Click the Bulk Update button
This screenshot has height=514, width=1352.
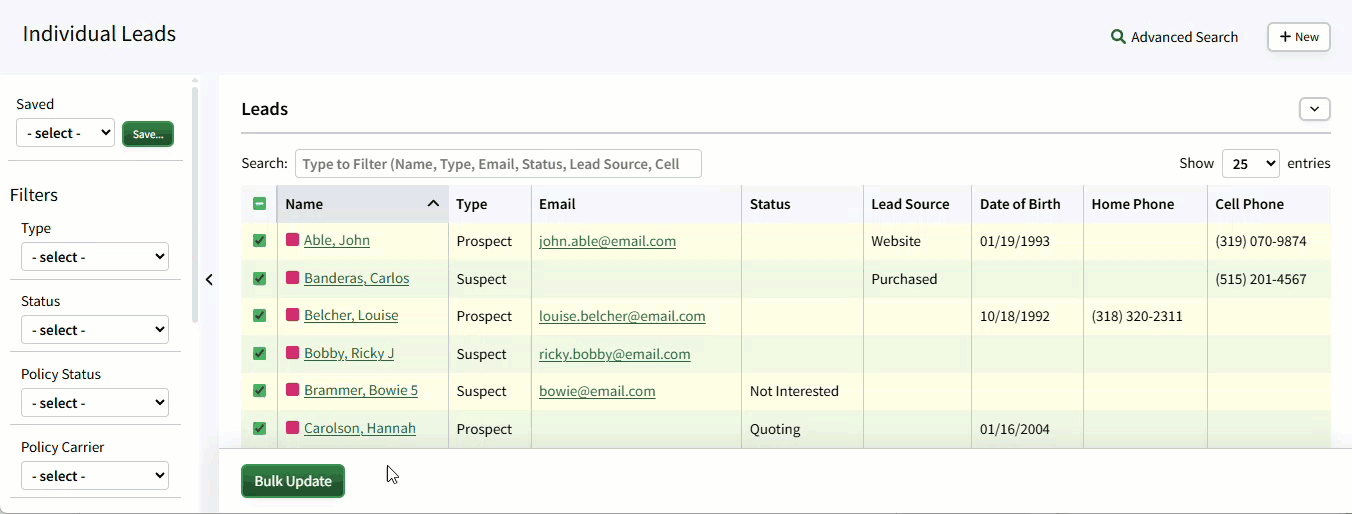point(293,481)
